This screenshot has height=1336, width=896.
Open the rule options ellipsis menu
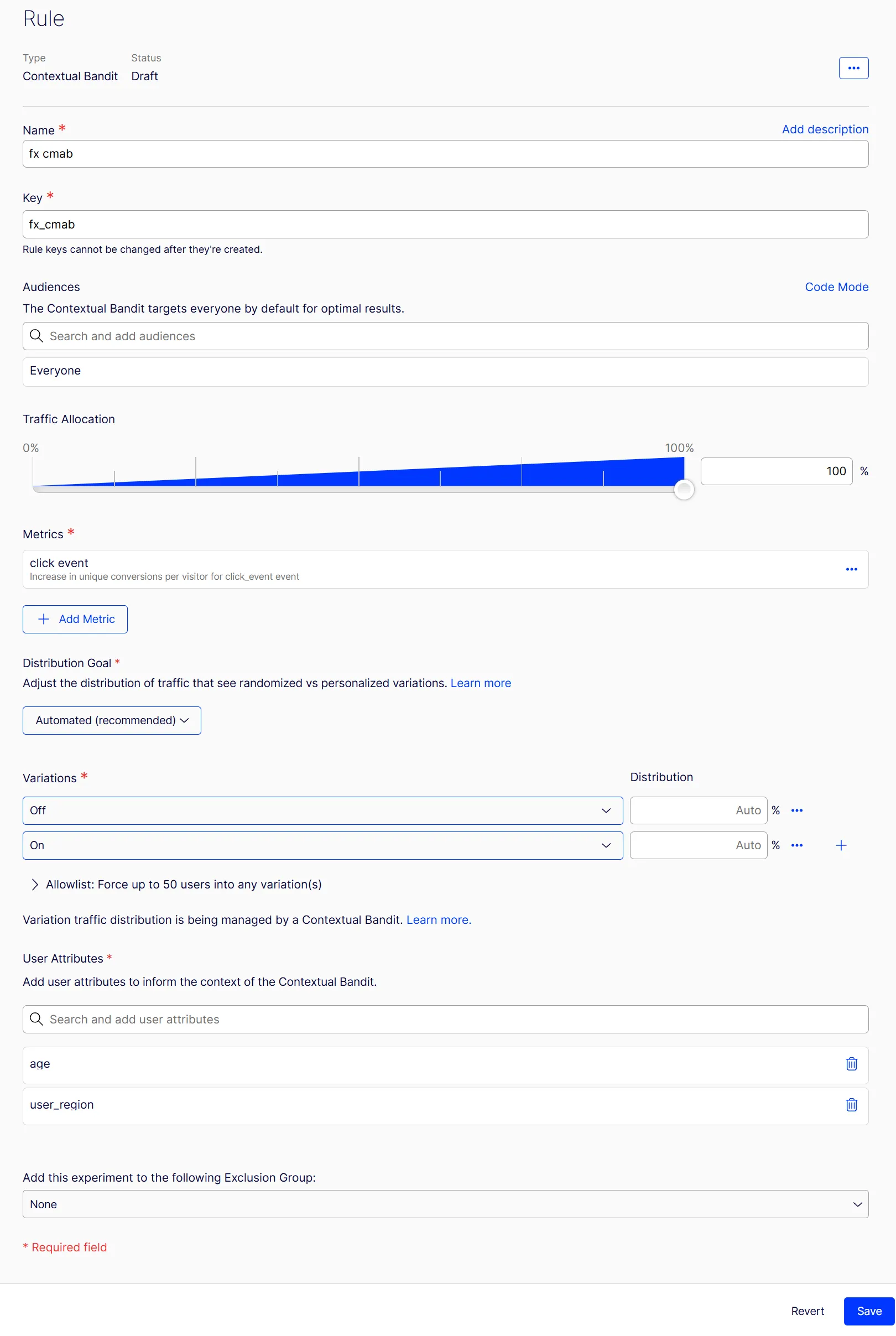(853, 68)
